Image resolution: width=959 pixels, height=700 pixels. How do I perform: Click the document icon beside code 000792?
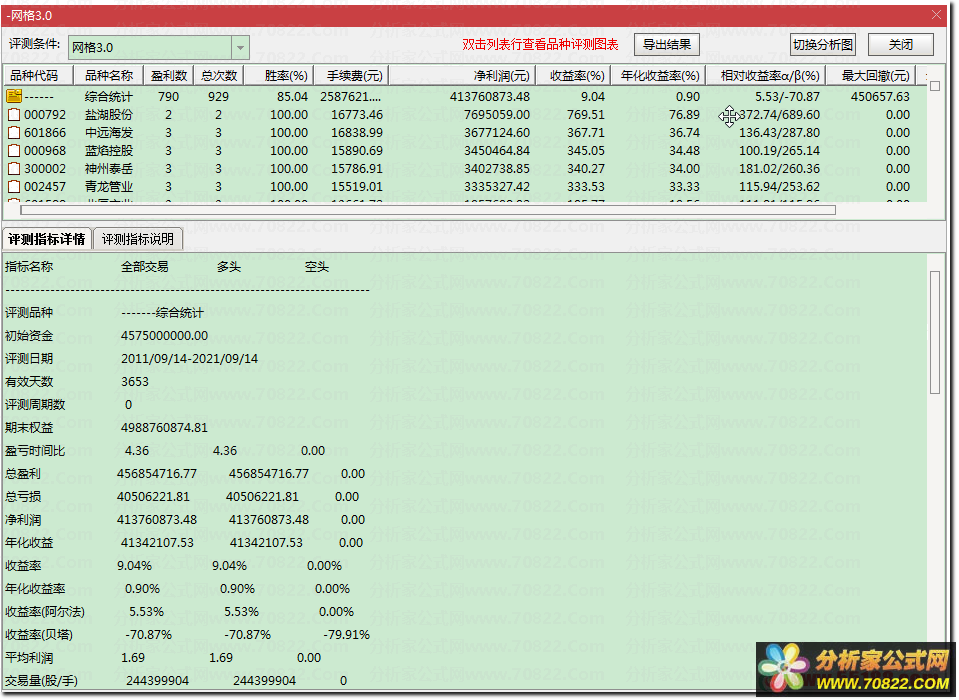click(14, 115)
